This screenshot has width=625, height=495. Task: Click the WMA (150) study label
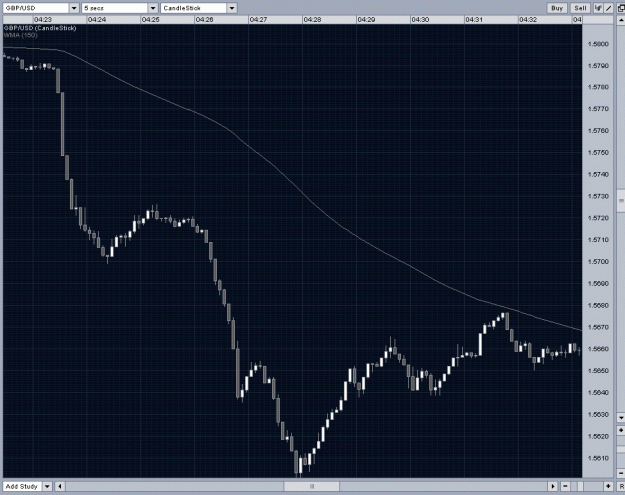tap(21, 35)
